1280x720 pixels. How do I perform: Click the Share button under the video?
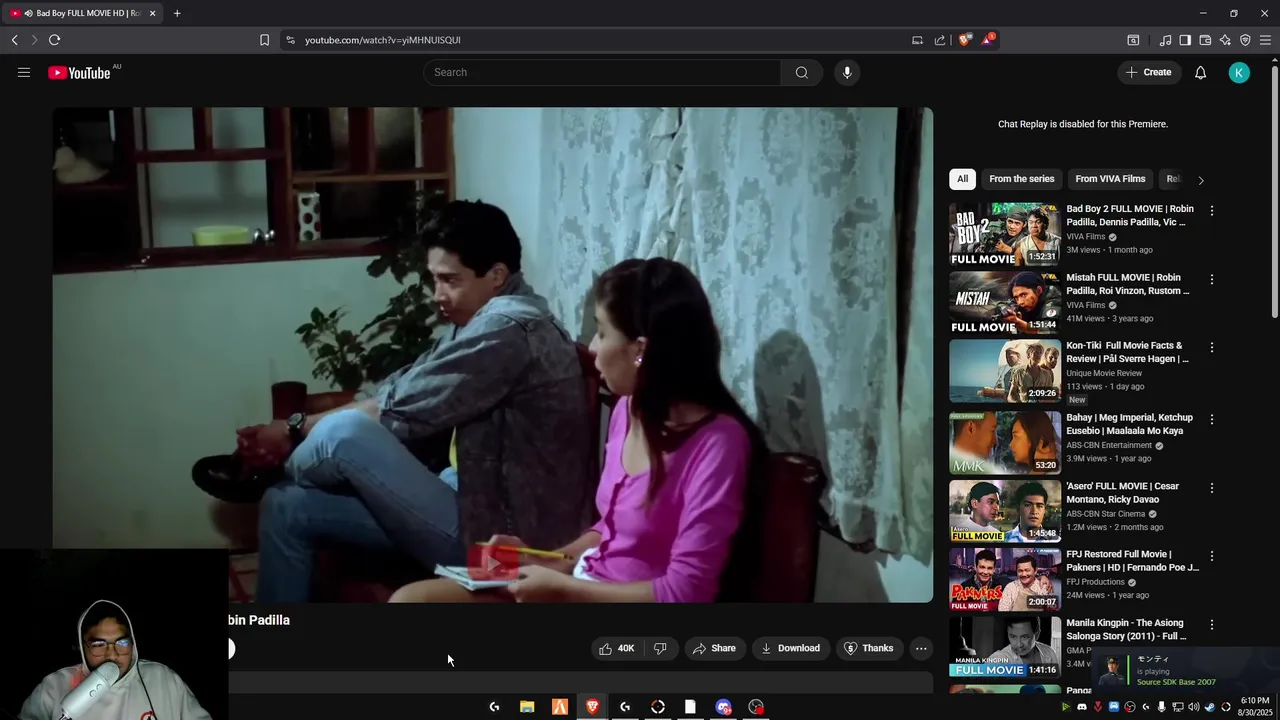click(714, 648)
